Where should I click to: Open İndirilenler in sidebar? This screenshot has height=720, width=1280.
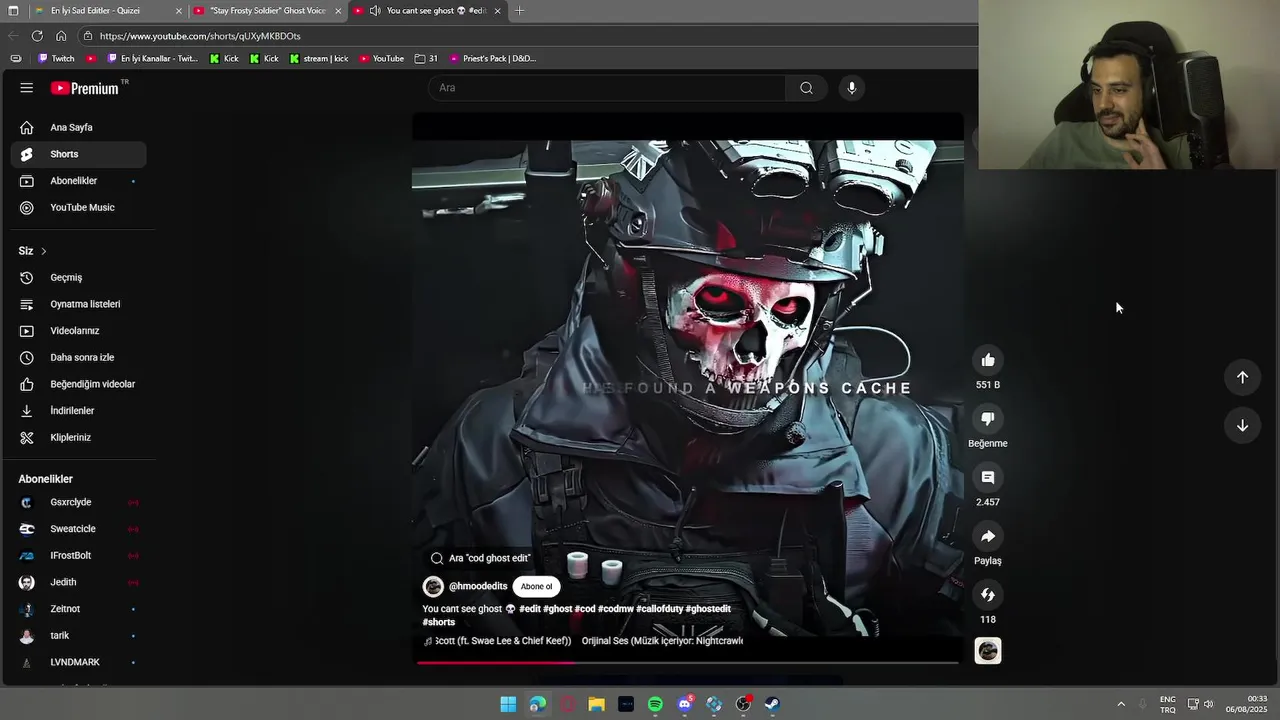click(x=79, y=411)
